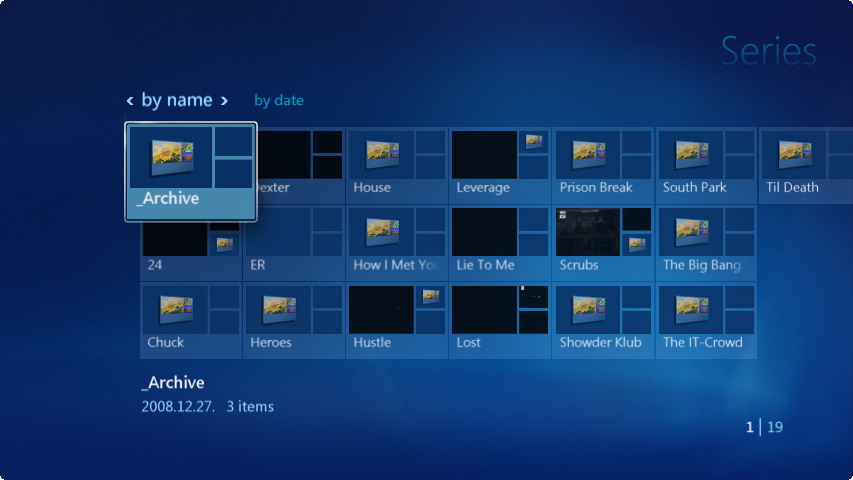853x480 pixels.
Task: Select the by name sort tab
Action: coord(177,100)
